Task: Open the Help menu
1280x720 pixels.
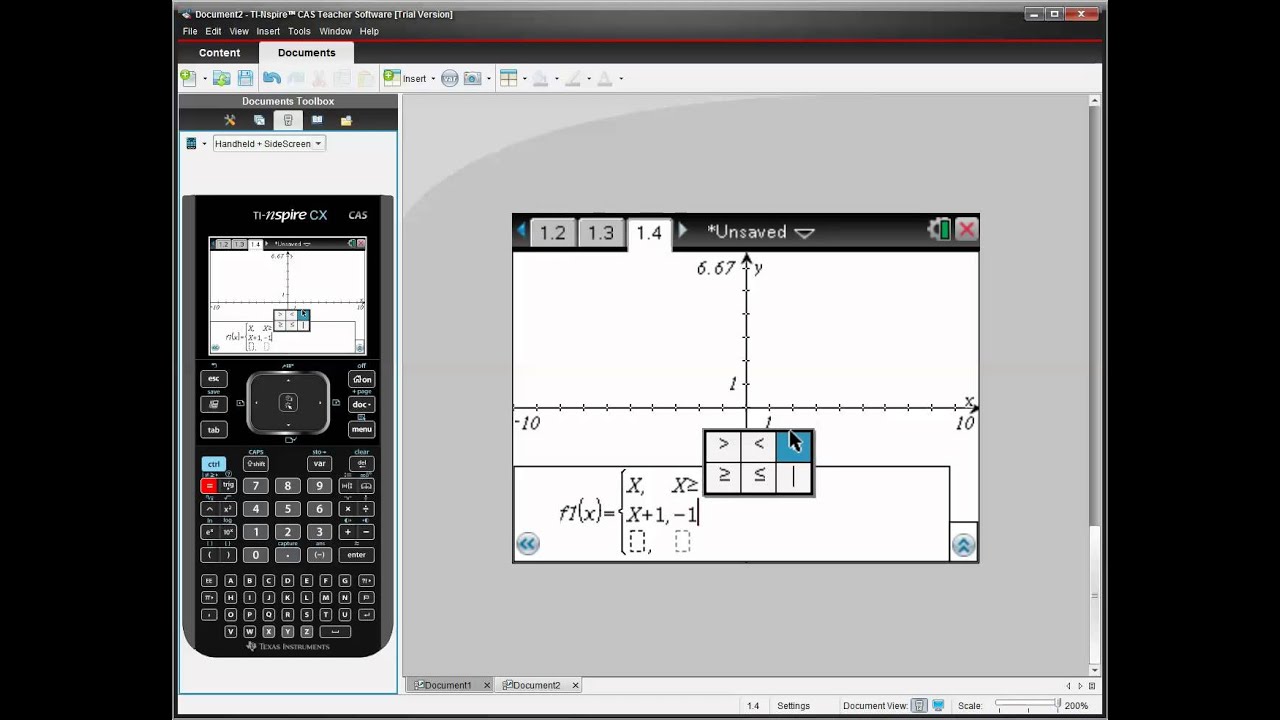Action: (369, 31)
